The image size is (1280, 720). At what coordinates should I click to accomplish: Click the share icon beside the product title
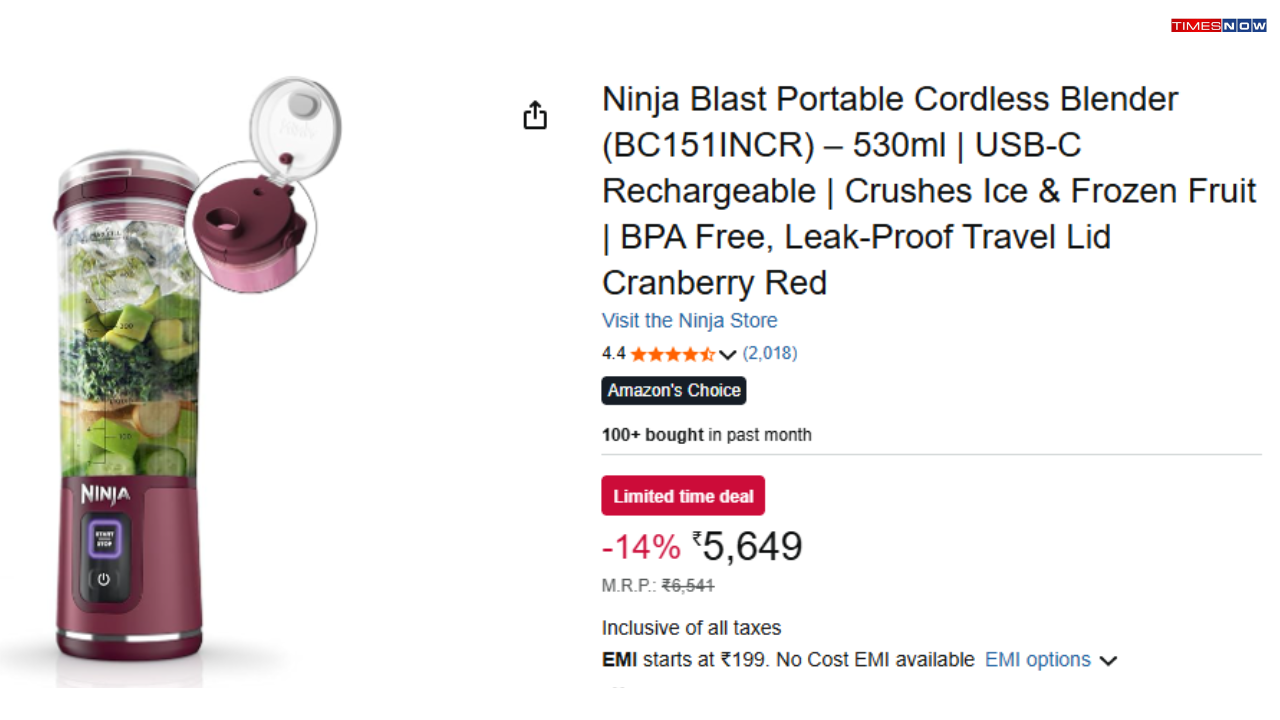tap(535, 115)
